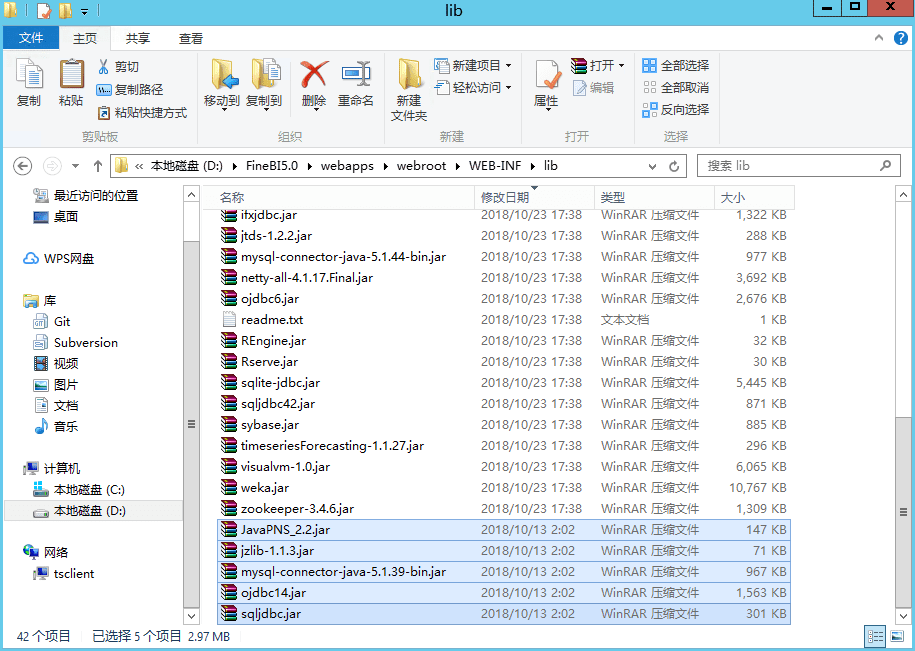Refresh the lib folder view
Image resolution: width=915 pixels, height=651 pixels.
(x=674, y=166)
